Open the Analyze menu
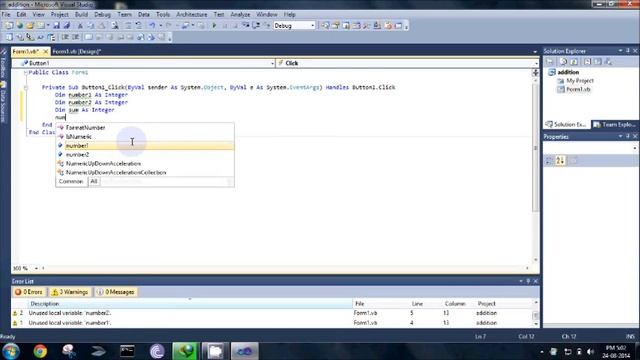The width and height of the screenshot is (640, 360). 240,14
